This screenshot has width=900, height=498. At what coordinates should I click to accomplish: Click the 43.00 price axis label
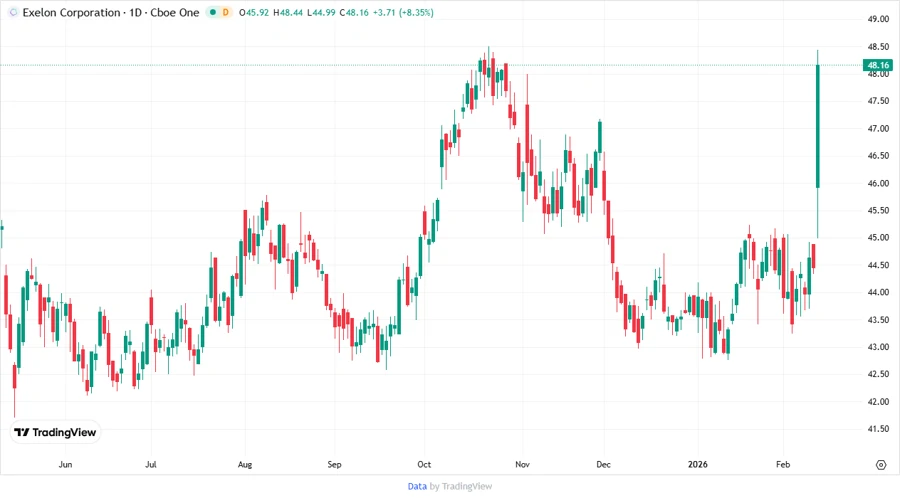pyautogui.click(x=878, y=347)
